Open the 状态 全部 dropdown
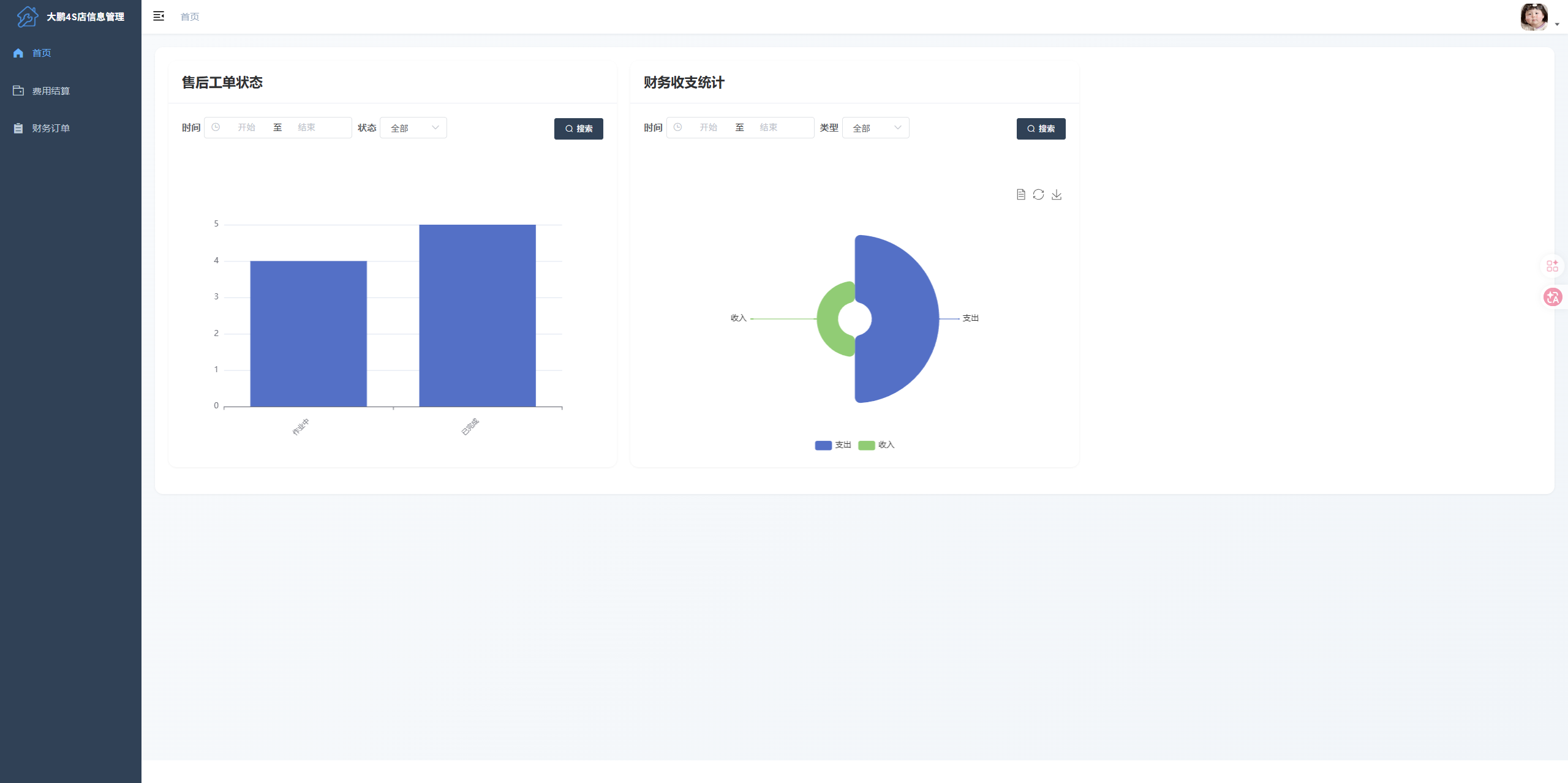1568x783 pixels. point(413,128)
